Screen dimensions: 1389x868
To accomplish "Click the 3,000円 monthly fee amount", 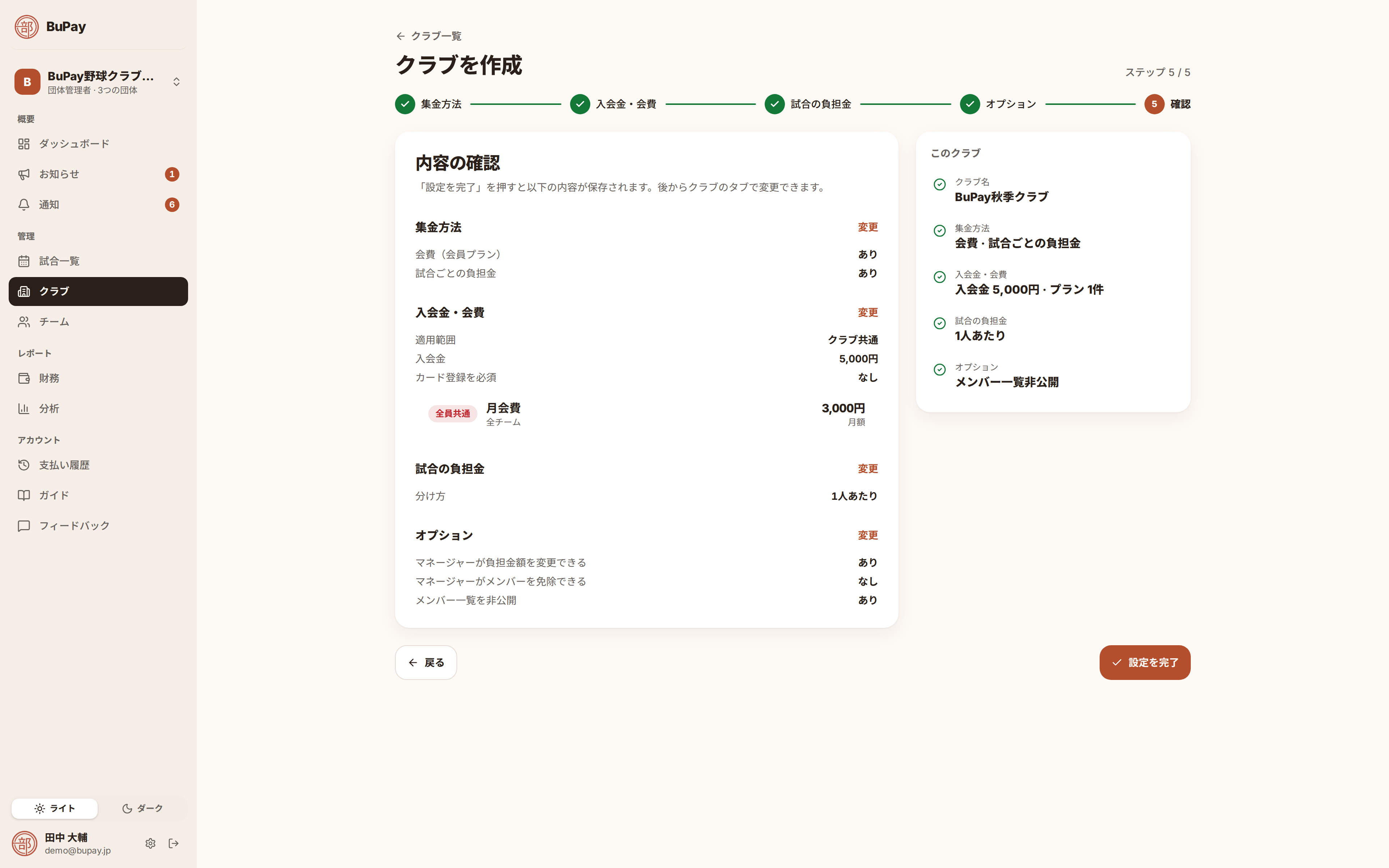I will [x=843, y=408].
